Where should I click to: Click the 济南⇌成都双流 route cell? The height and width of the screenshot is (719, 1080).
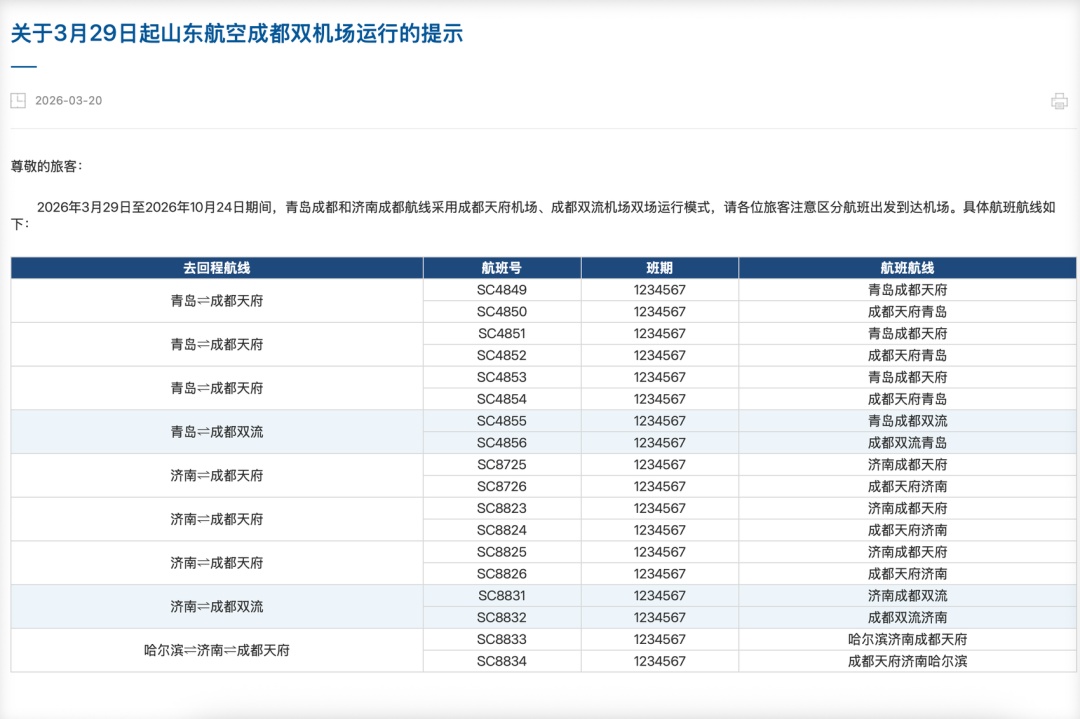(215, 606)
